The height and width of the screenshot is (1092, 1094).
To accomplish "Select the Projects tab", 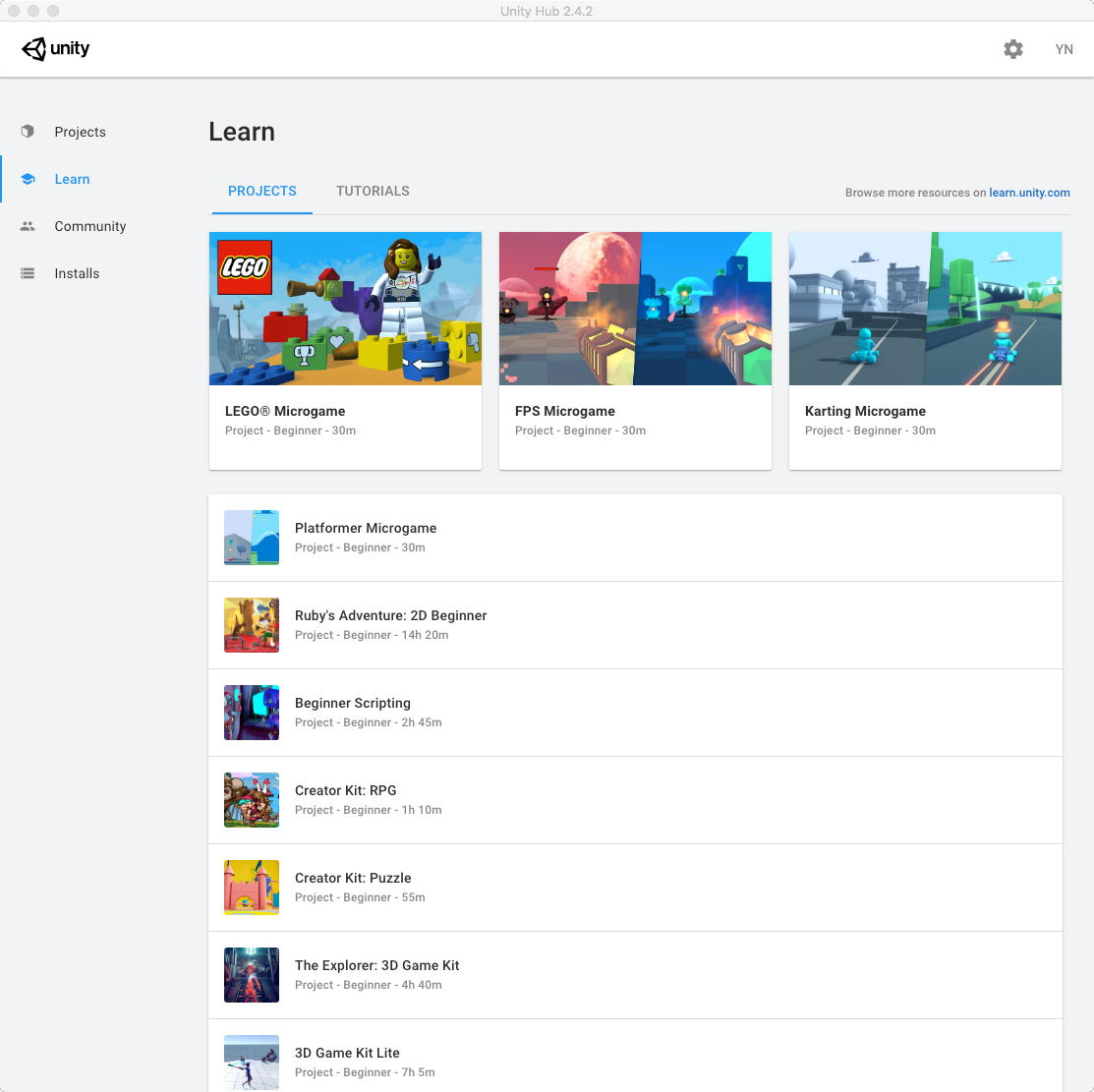I will pos(261,191).
